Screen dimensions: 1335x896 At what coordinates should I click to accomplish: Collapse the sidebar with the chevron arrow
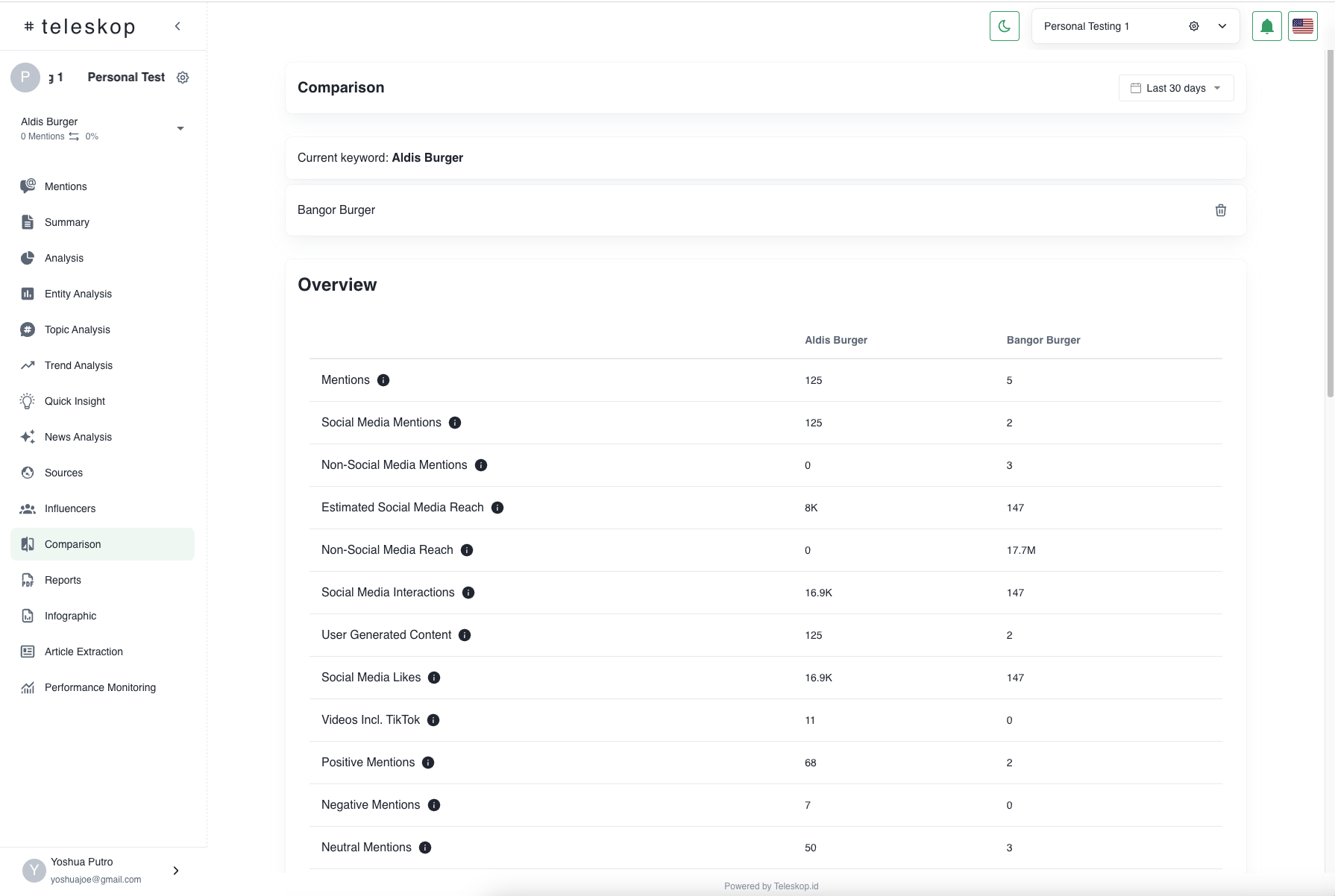[x=178, y=26]
